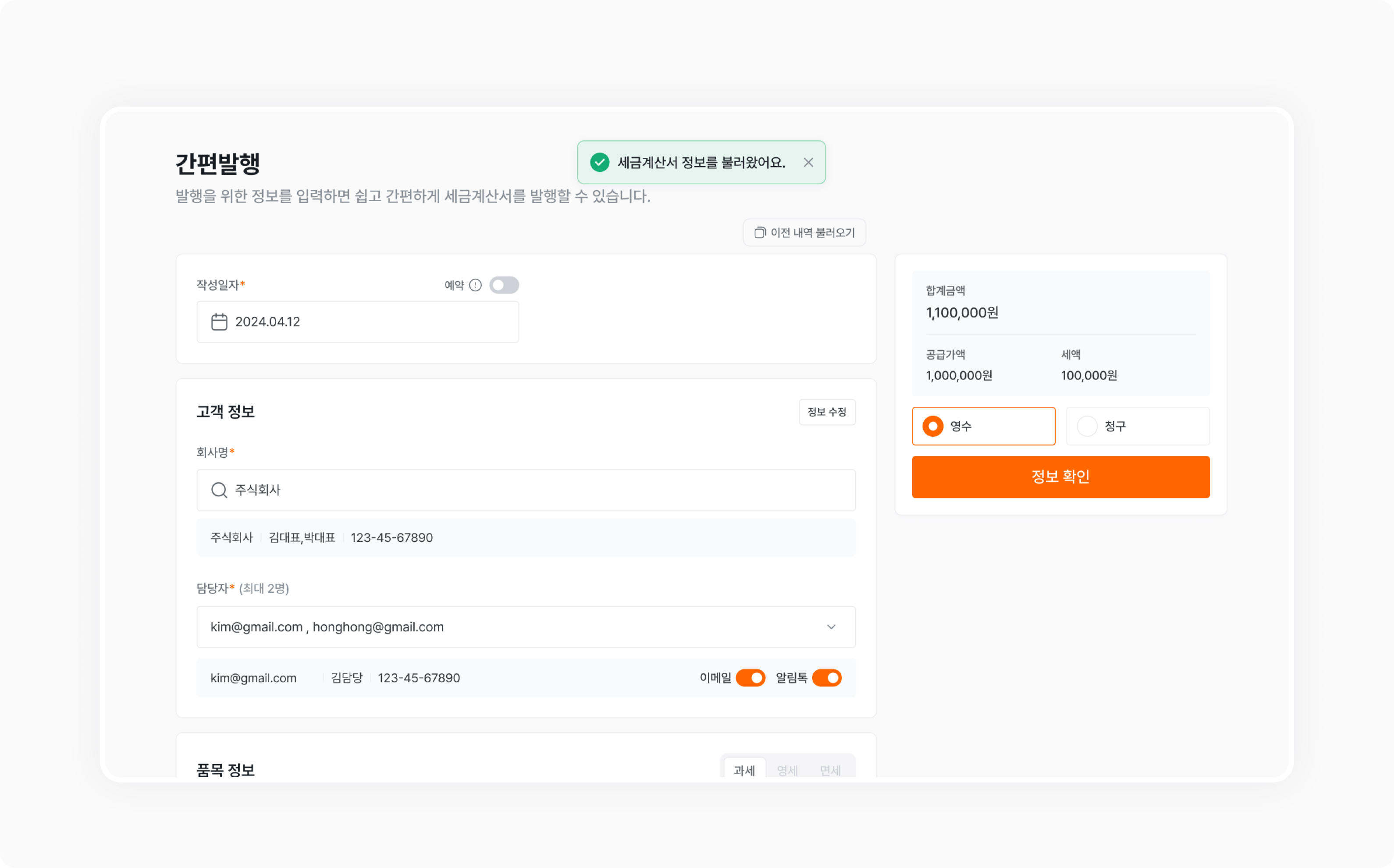Screen dimensions: 1394x868
Task: Open 정보 수정 in 고객 정보 section
Action: coord(826,412)
